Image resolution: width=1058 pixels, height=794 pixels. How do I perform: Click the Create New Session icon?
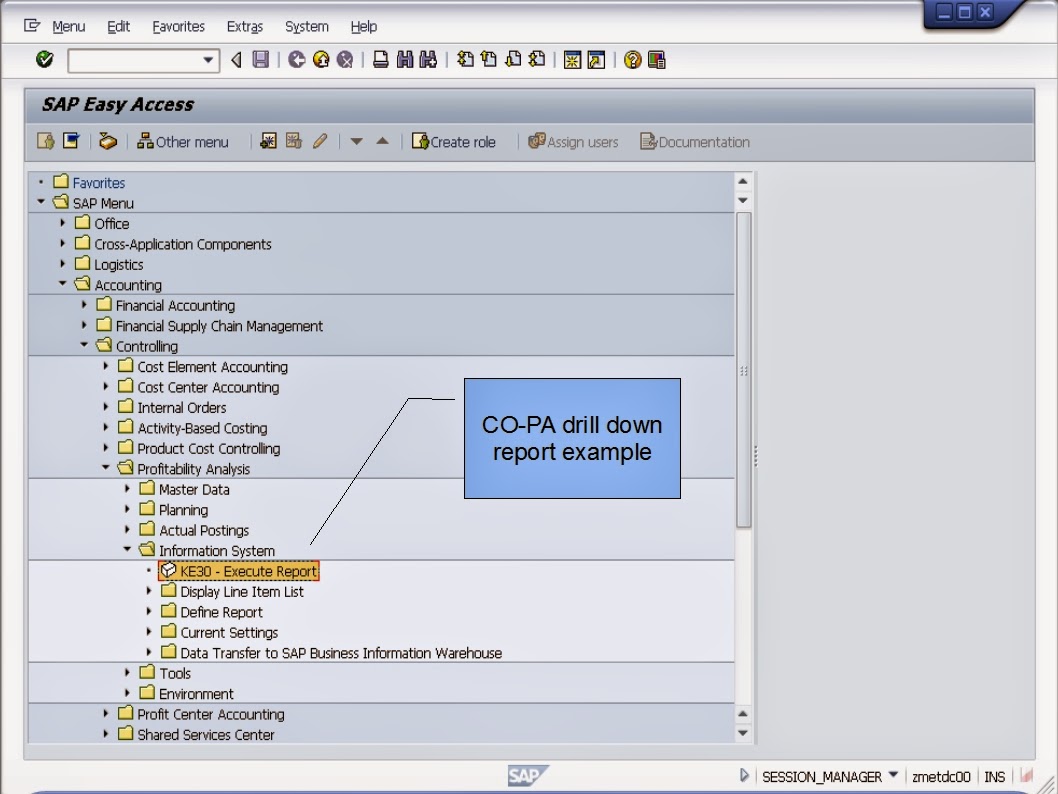pyautogui.click(x=572, y=59)
